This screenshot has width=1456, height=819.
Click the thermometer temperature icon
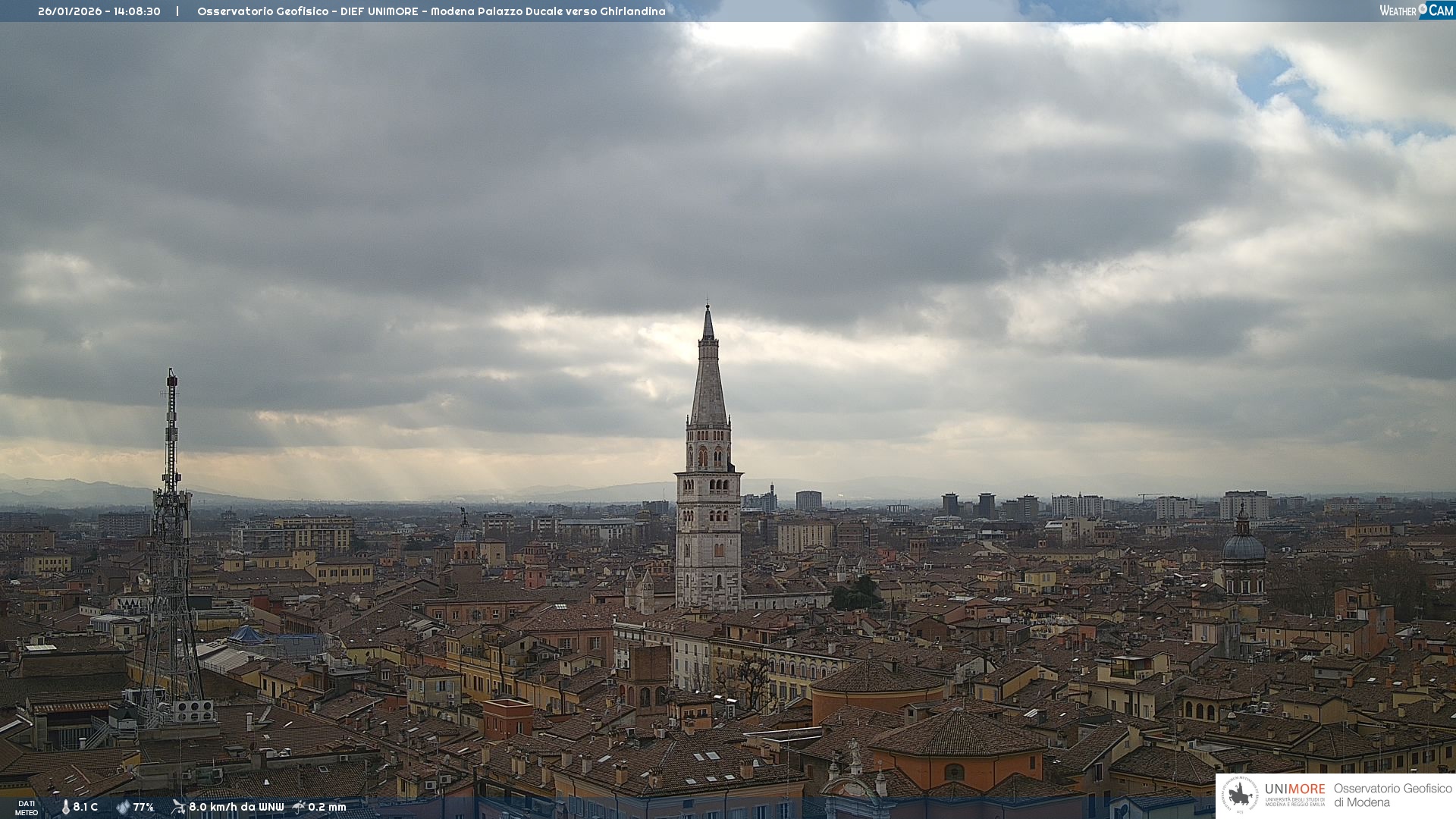65,807
